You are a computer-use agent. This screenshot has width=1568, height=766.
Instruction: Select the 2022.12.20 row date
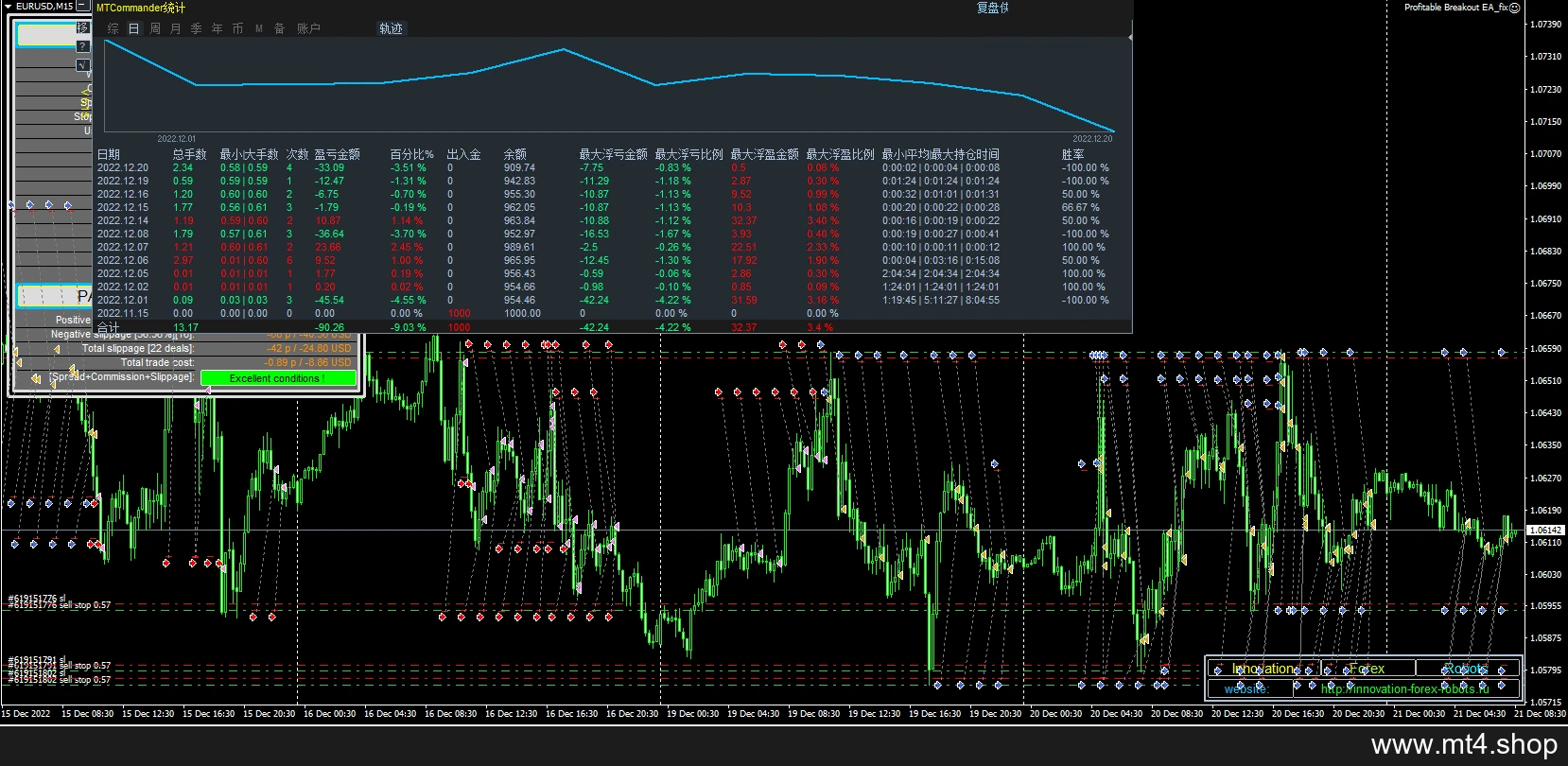click(122, 167)
